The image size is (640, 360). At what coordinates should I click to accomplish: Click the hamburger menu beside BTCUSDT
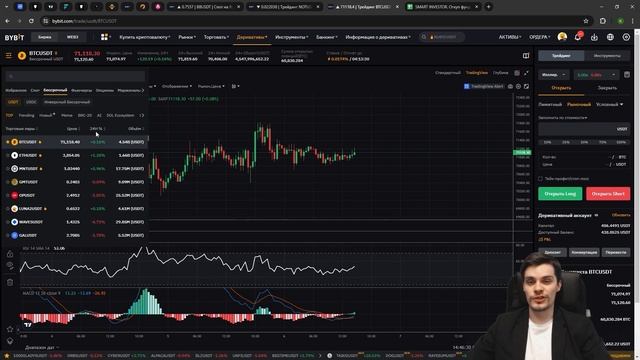click(x=9, y=56)
